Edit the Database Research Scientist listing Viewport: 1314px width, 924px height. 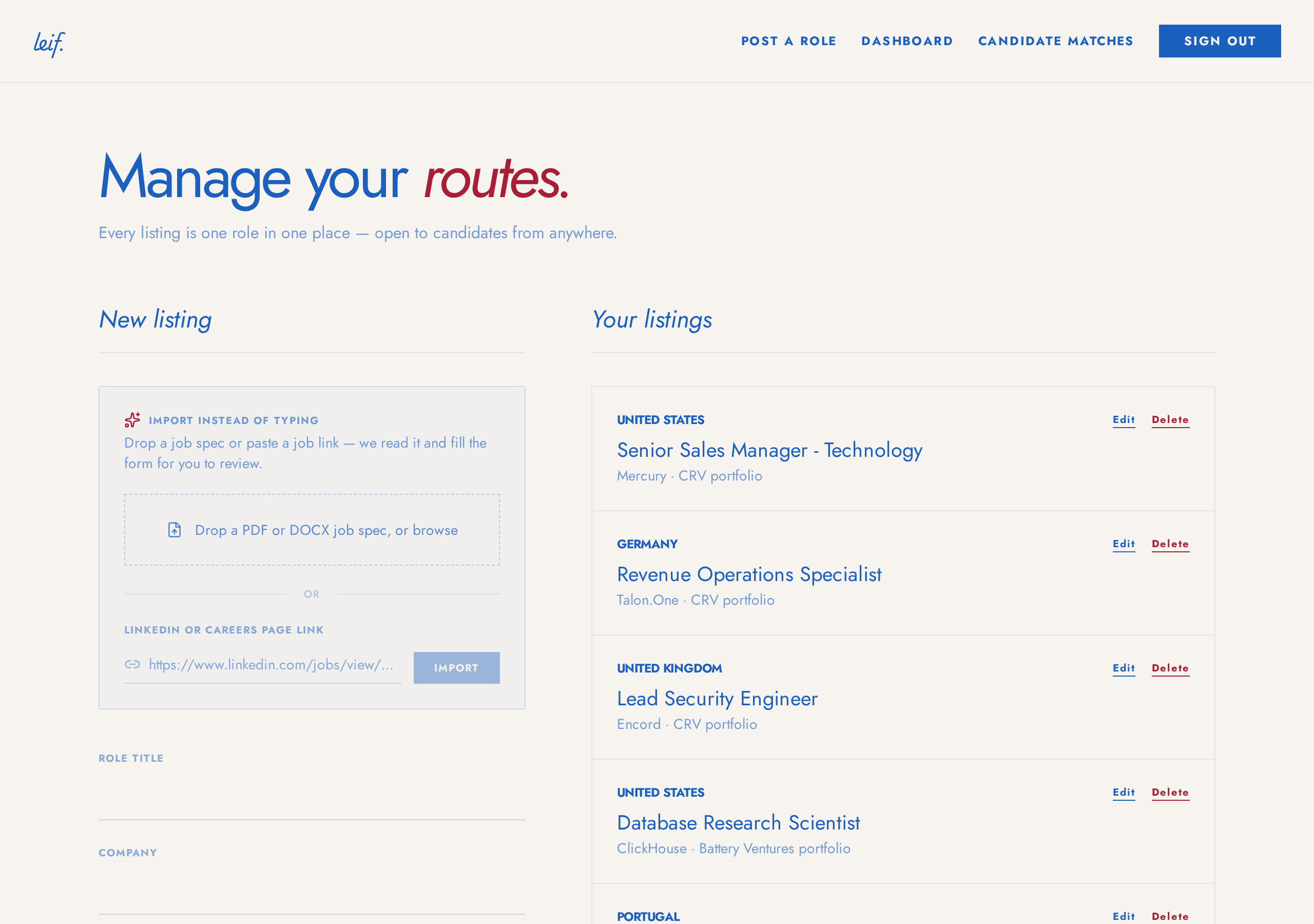click(1124, 792)
